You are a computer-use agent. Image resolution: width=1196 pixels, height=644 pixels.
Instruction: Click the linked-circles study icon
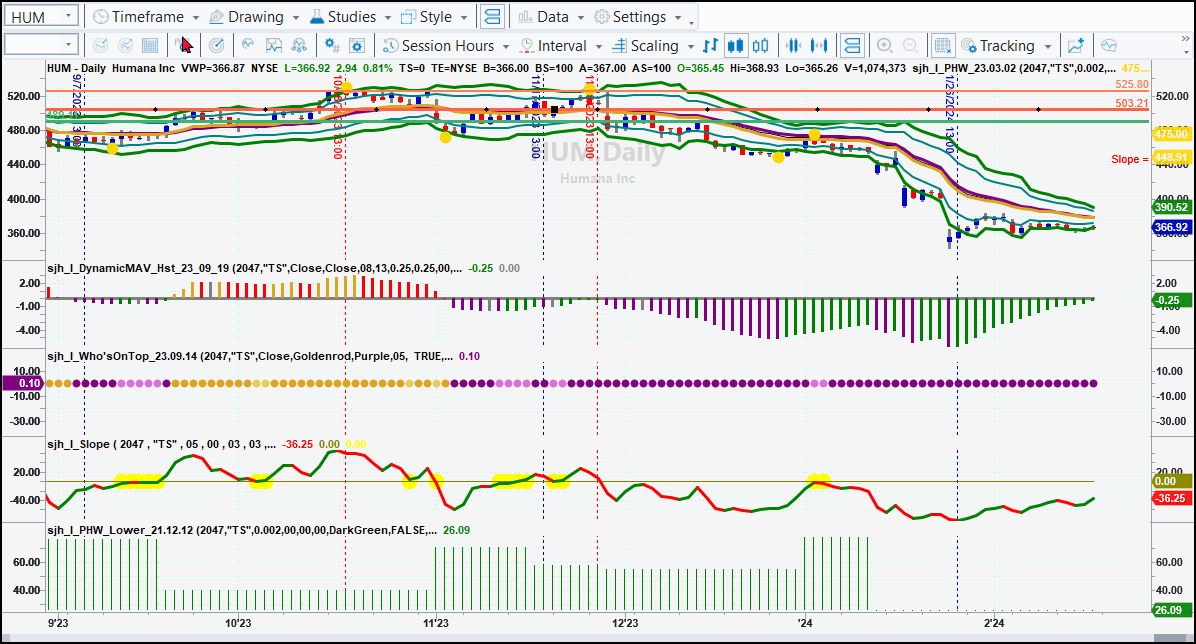[299, 46]
